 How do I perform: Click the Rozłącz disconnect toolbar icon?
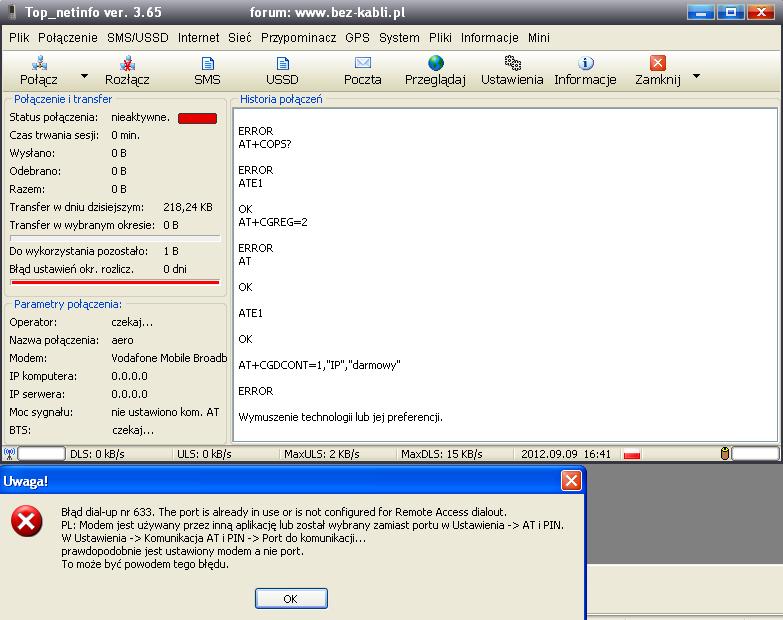click(x=127, y=64)
